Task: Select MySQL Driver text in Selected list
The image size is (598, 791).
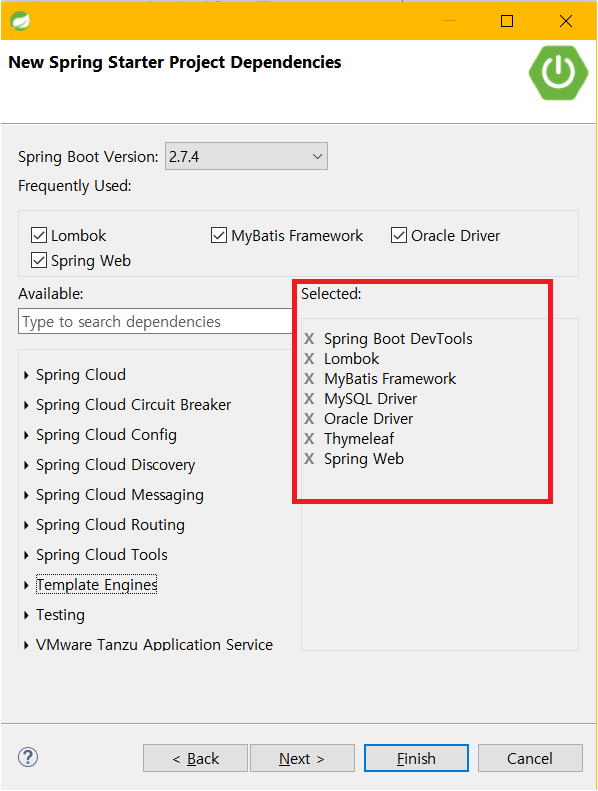Action: pyautogui.click(x=370, y=399)
